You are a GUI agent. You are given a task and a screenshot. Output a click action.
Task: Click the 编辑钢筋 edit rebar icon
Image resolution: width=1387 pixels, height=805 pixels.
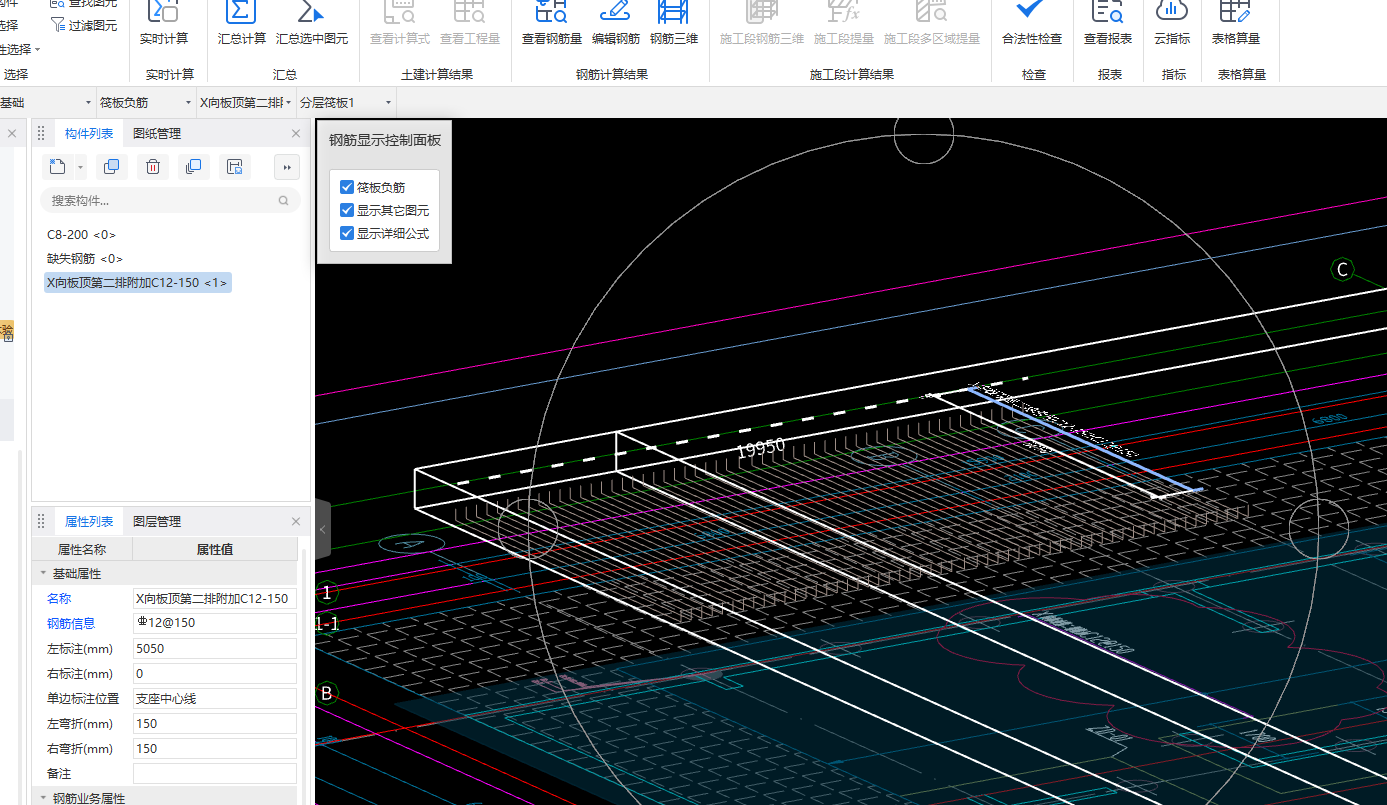pyautogui.click(x=615, y=12)
